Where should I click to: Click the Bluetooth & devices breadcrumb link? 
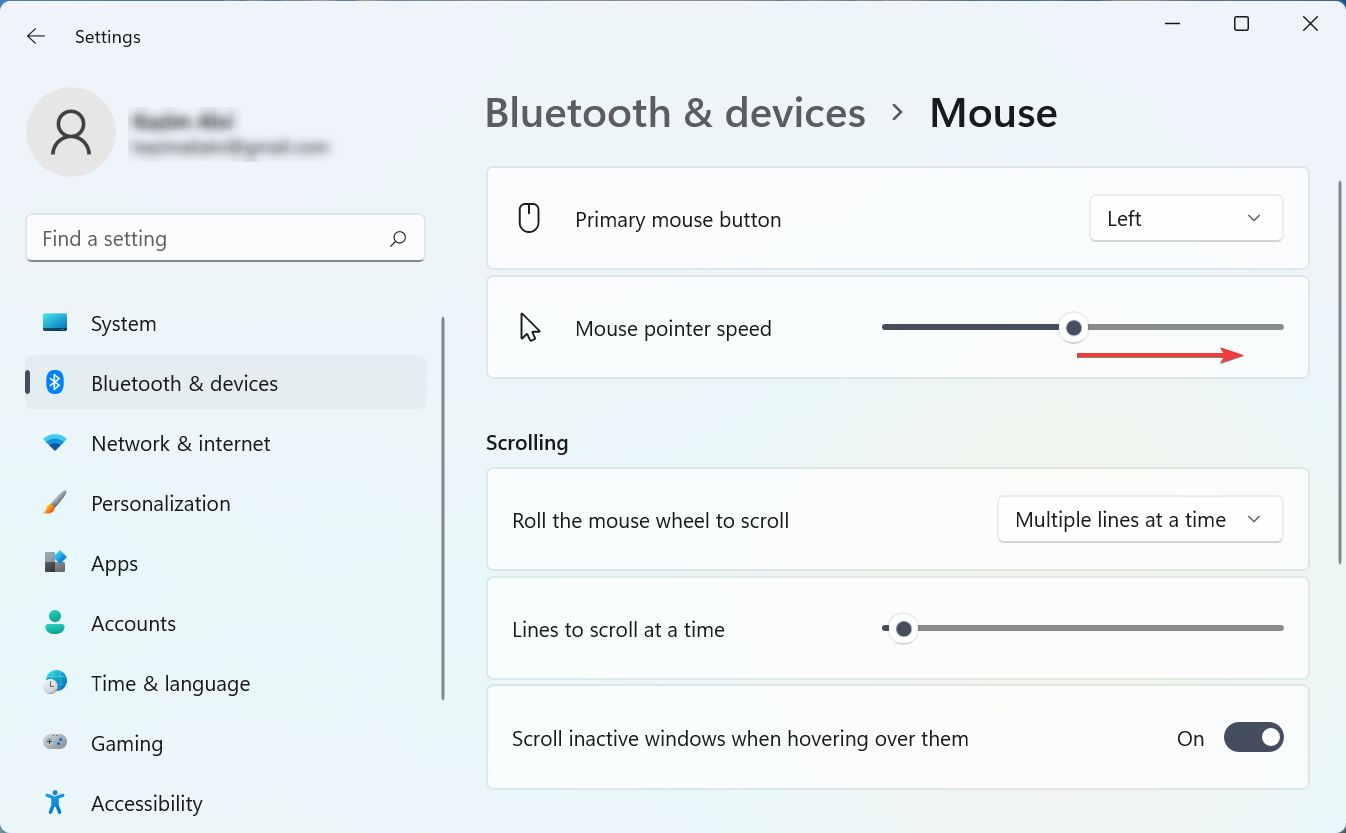674,112
